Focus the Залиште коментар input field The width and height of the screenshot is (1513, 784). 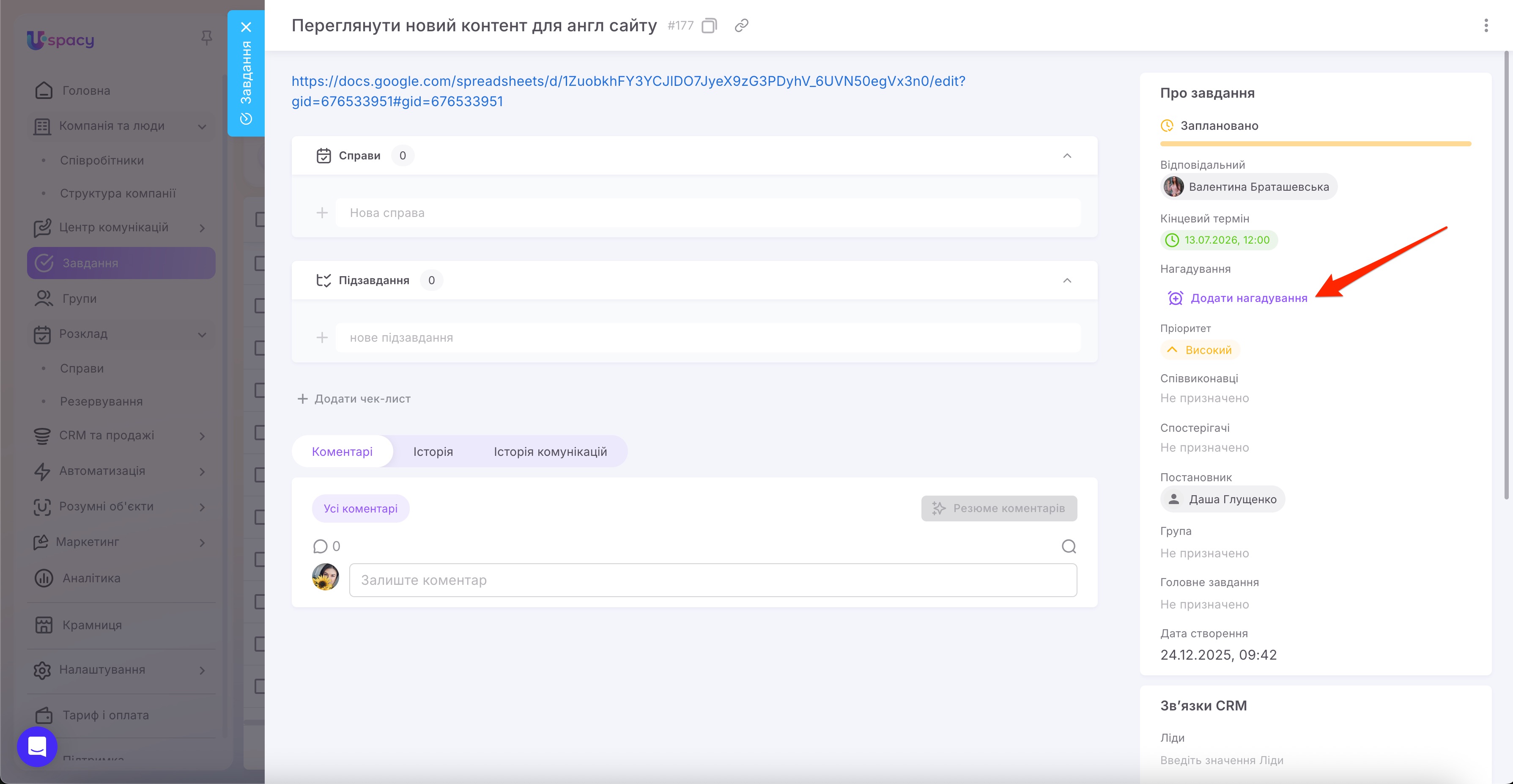(x=713, y=580)
